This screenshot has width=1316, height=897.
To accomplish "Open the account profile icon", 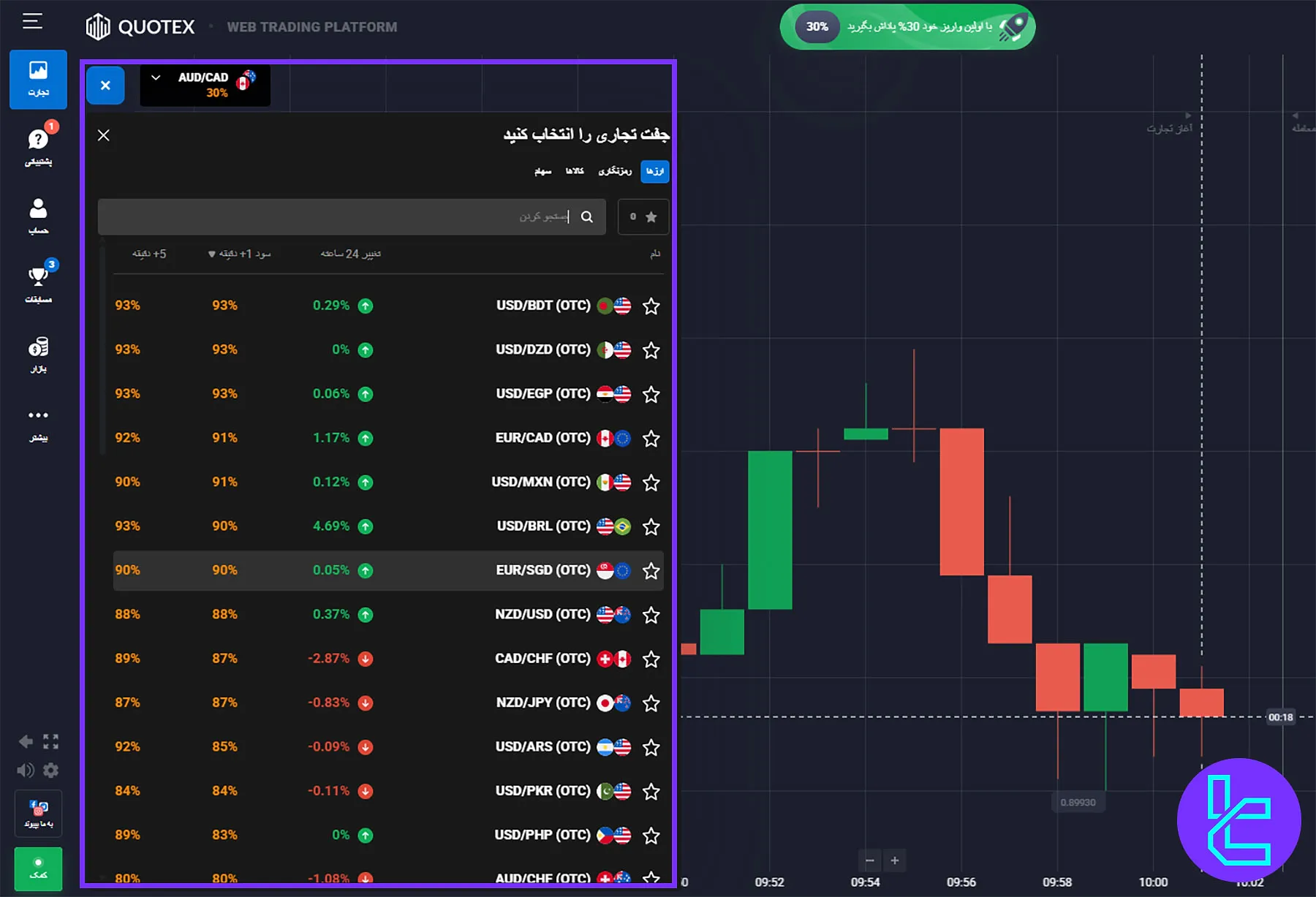I will 38,209.
